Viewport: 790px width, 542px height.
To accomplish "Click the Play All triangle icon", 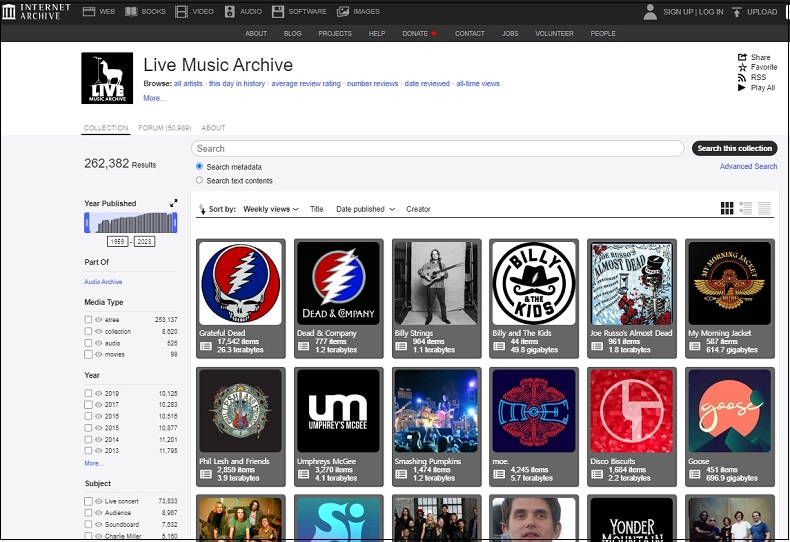I will point(742,88).
